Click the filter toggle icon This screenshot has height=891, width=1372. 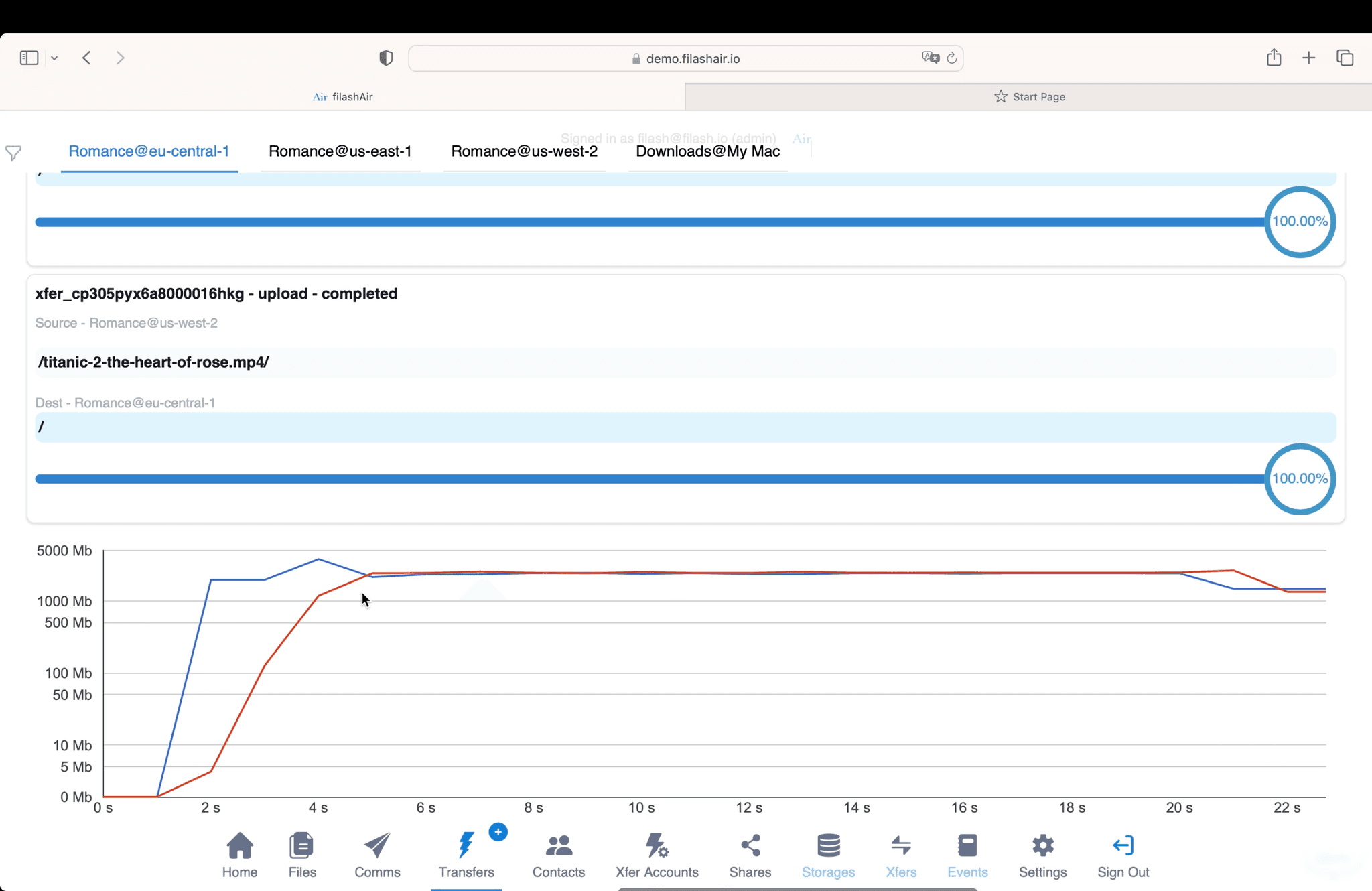click(x=14, y=152)
